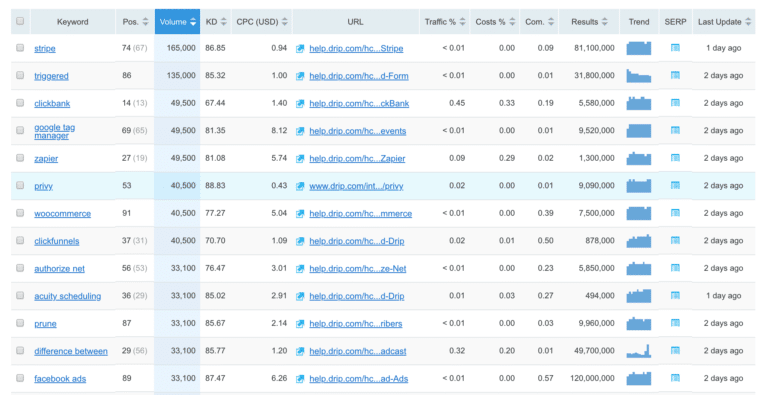The image size is (768, 395).
Task: Open trend chart for difference between keyword
Action: tap(639, 350)
